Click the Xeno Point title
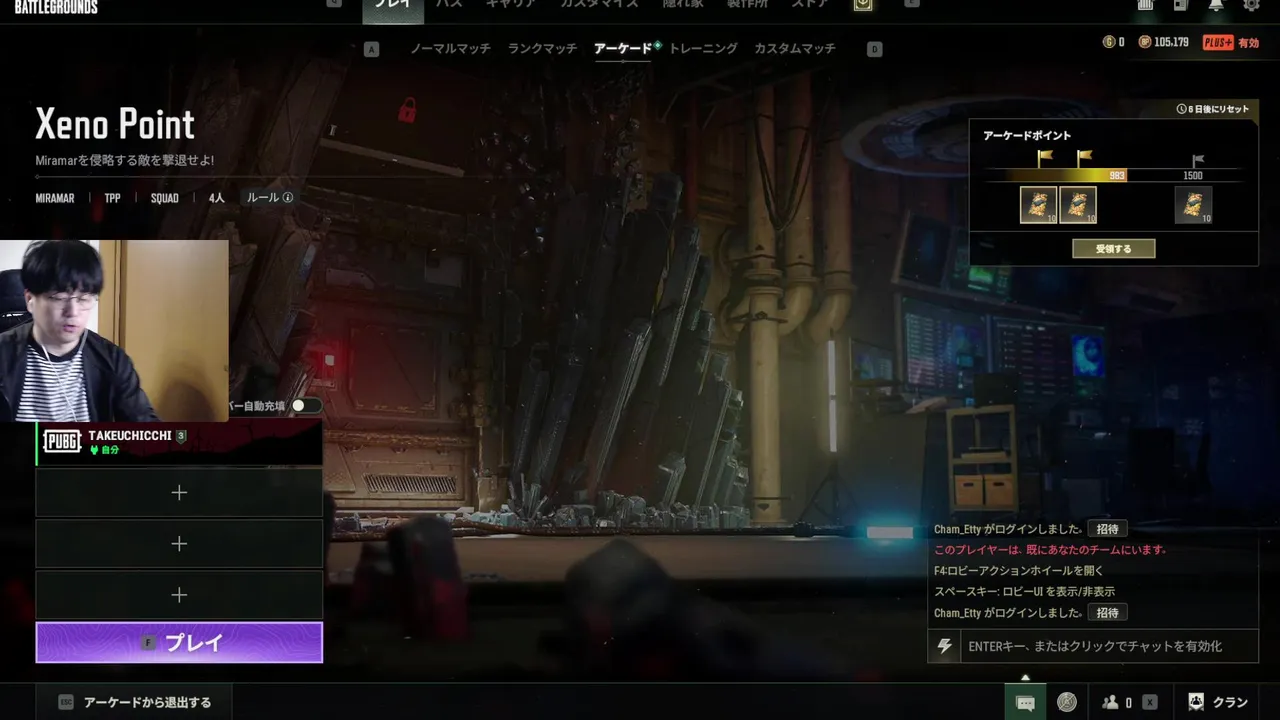Screen dimensions: 1280x720 (x=115, y=124)
